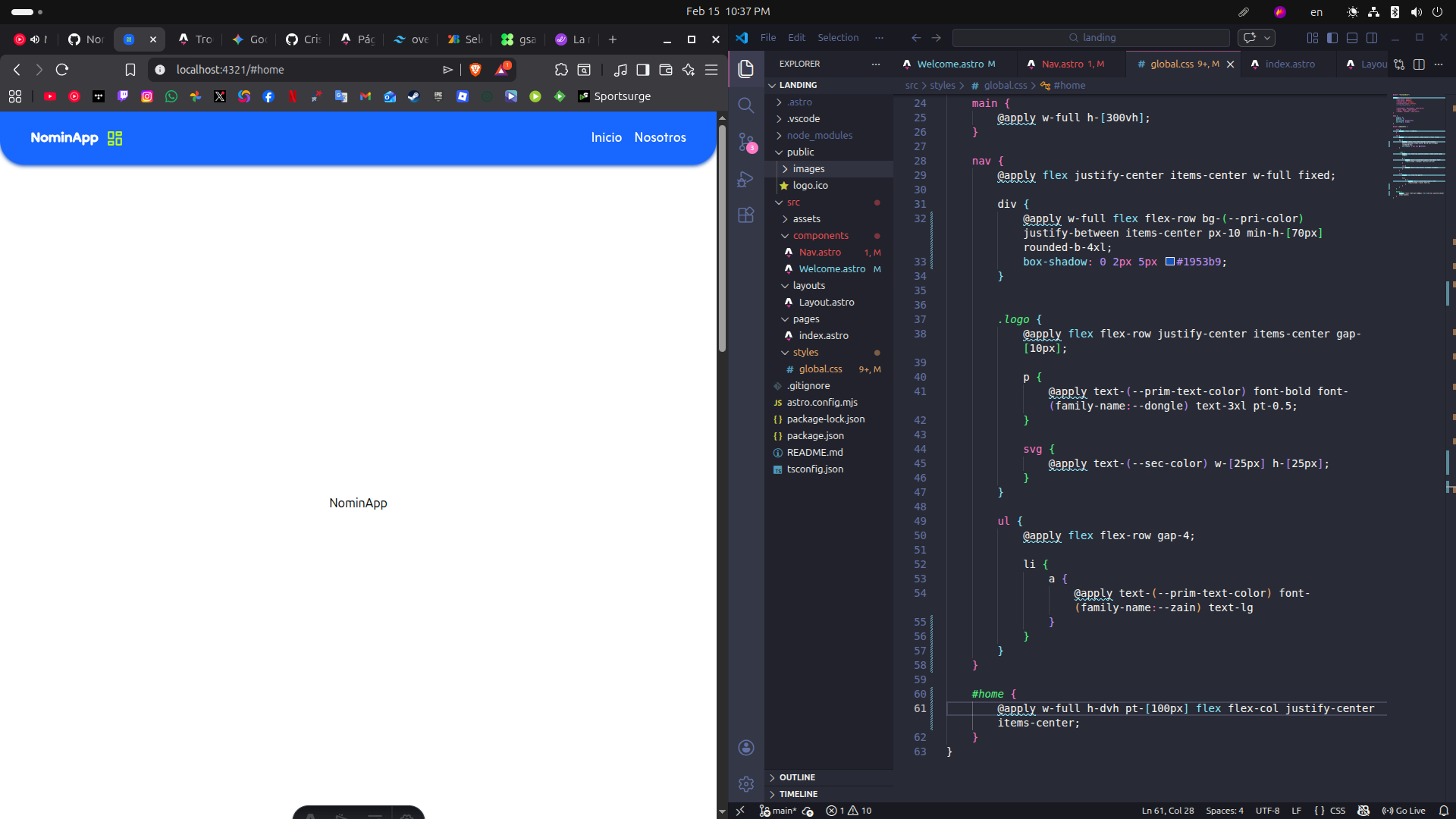Toggle the bottom panel visibility
This screenshot has width=1456, height=819.
pyautogui.click(x=1353, y=37)
